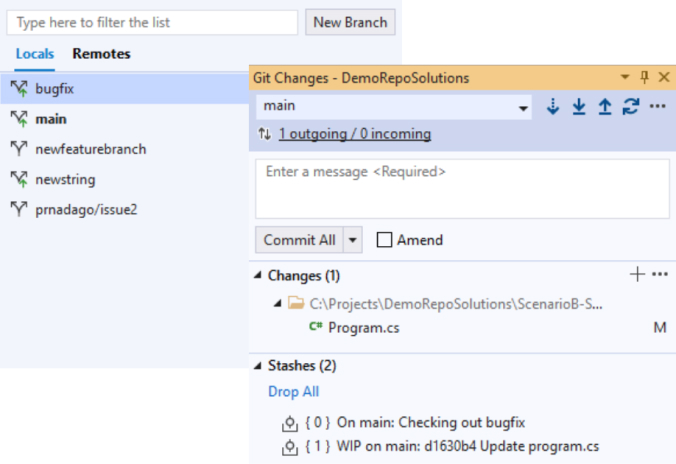Click the Drop All link

293,392
